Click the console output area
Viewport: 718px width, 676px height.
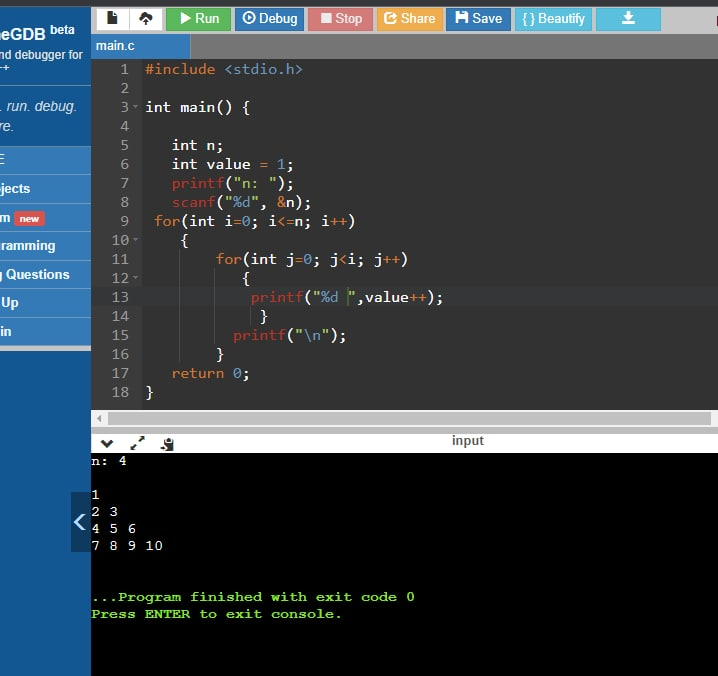pos(404,564)
